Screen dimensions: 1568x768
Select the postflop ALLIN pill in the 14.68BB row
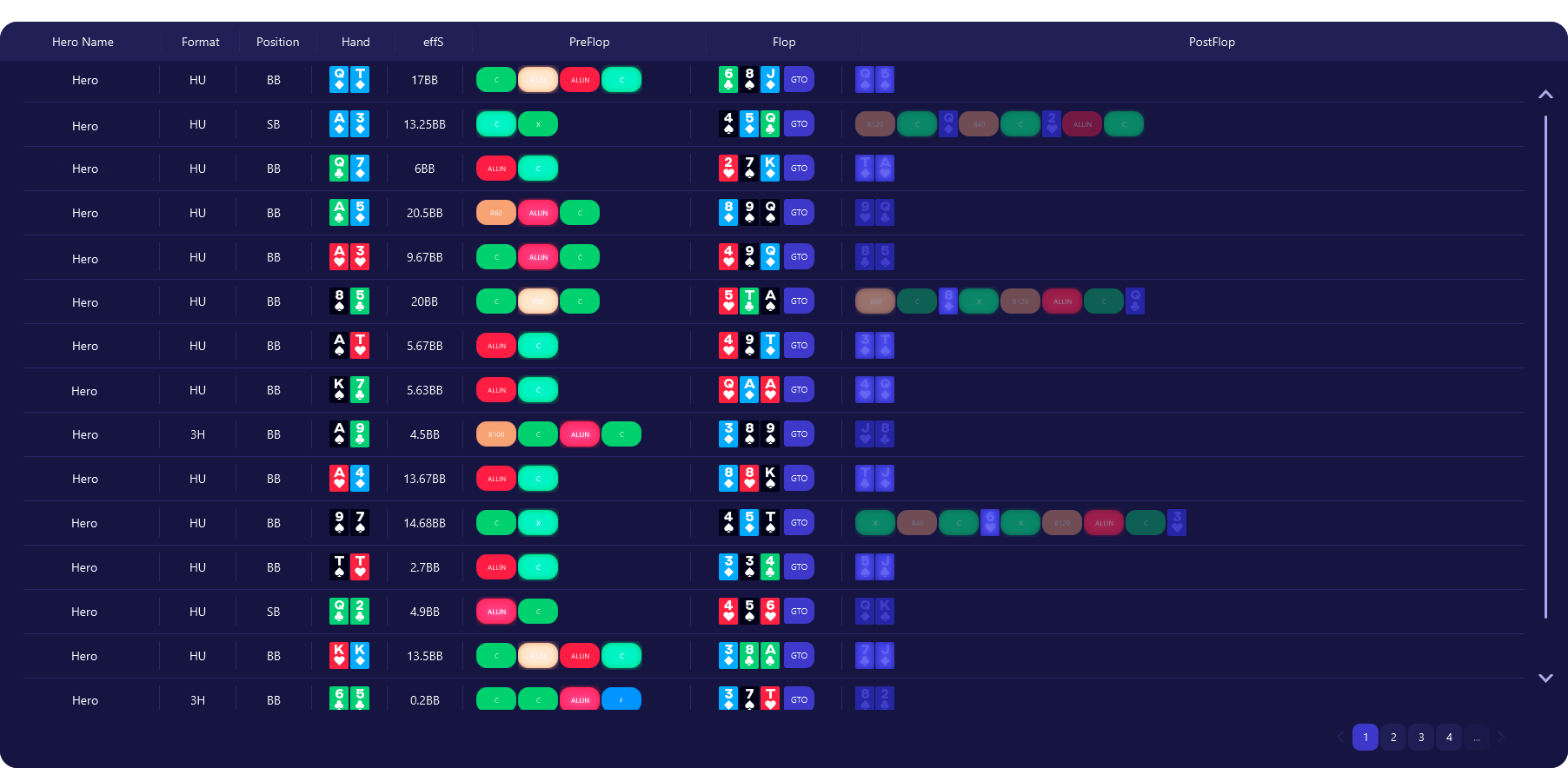[x=1104, y=523]
